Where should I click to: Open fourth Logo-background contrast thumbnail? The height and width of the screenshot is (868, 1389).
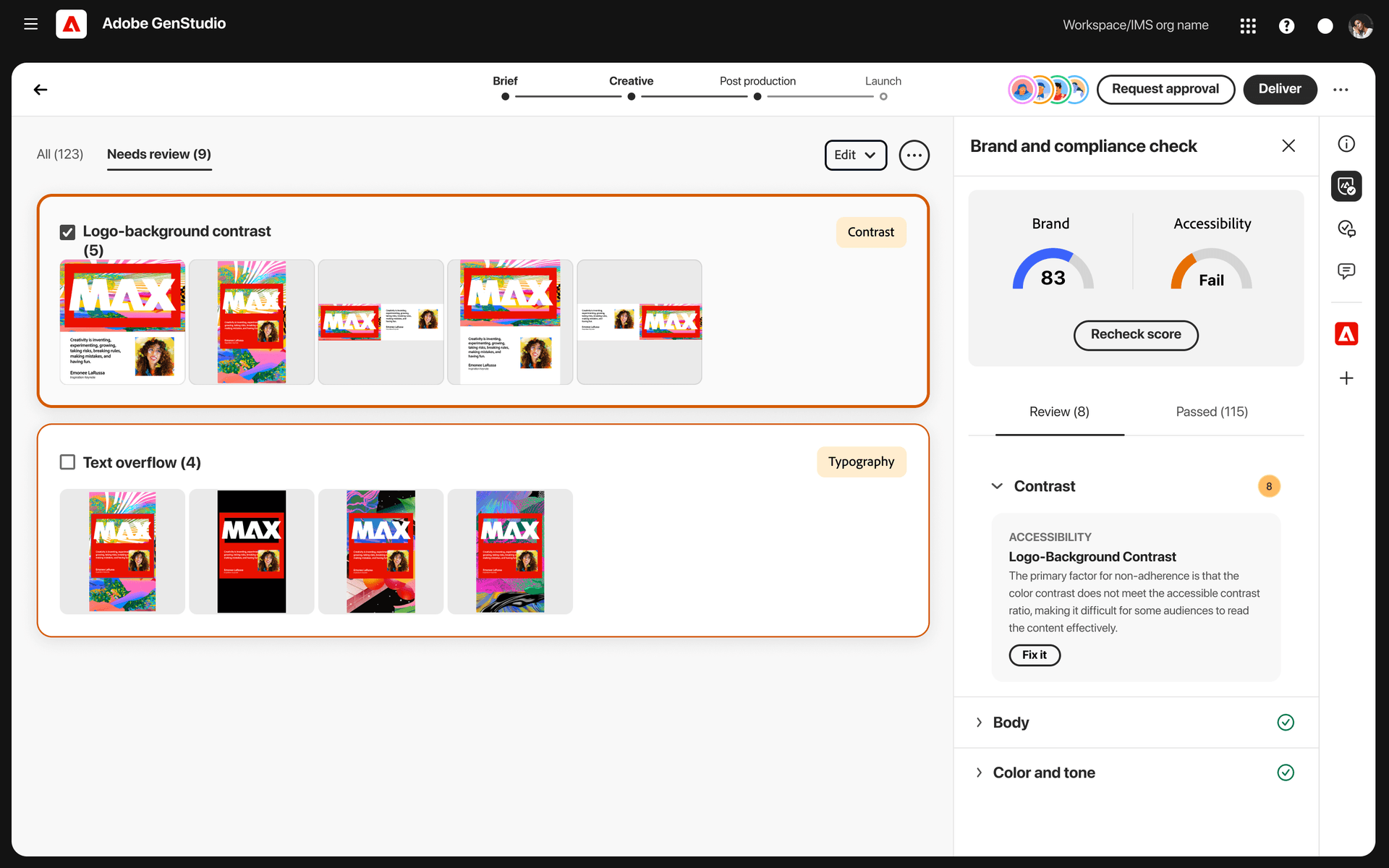click(510, 322)
